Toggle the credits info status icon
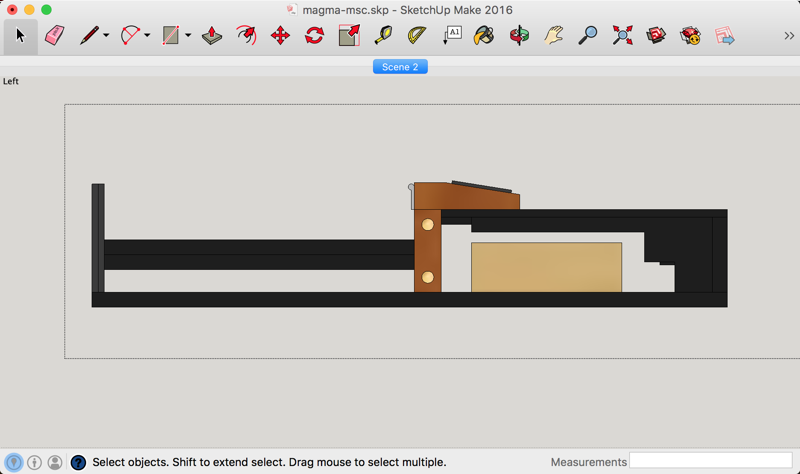The image size is (800, 474). pos(34,462)
